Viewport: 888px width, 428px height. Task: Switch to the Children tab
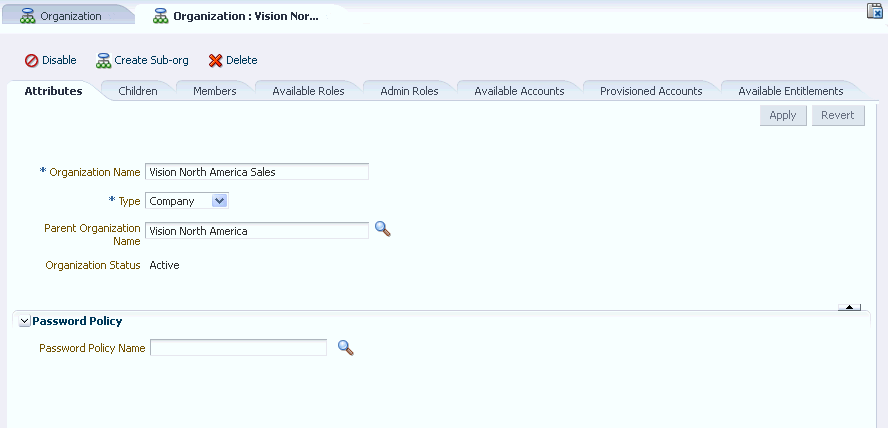tap(138, 91)
